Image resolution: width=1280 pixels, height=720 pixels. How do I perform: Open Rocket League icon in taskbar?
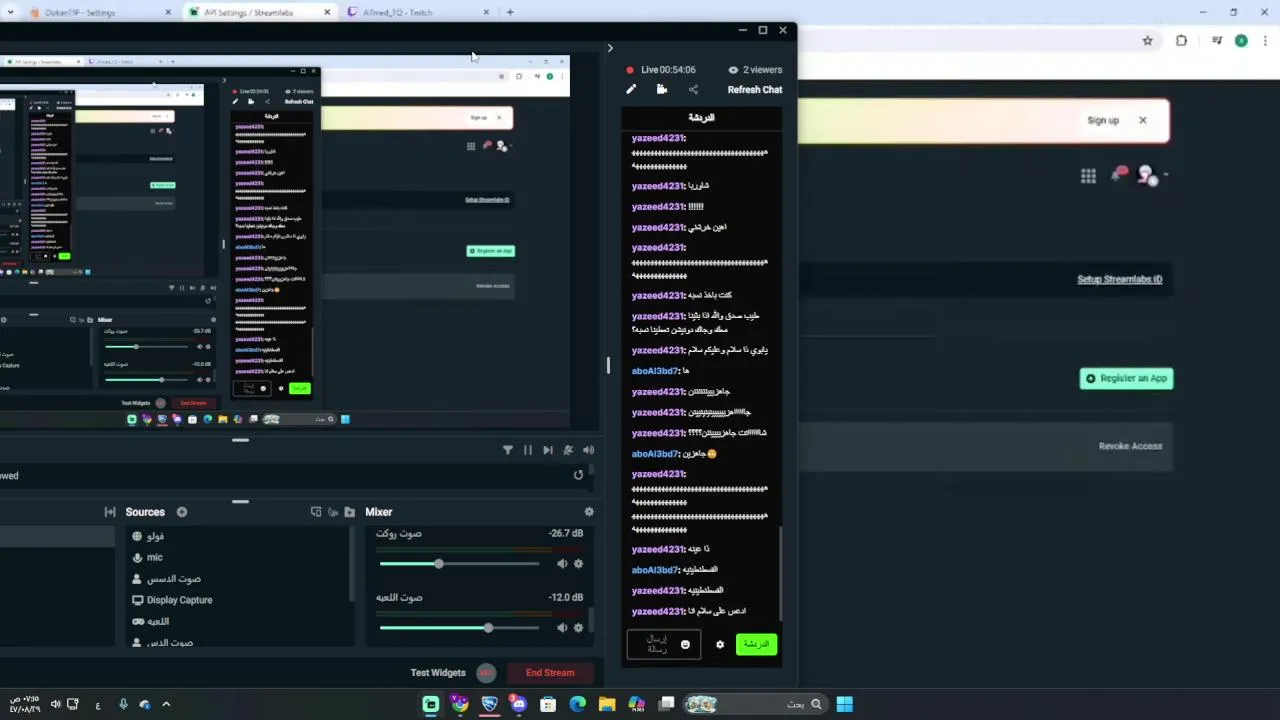click(x=489, y=704)
